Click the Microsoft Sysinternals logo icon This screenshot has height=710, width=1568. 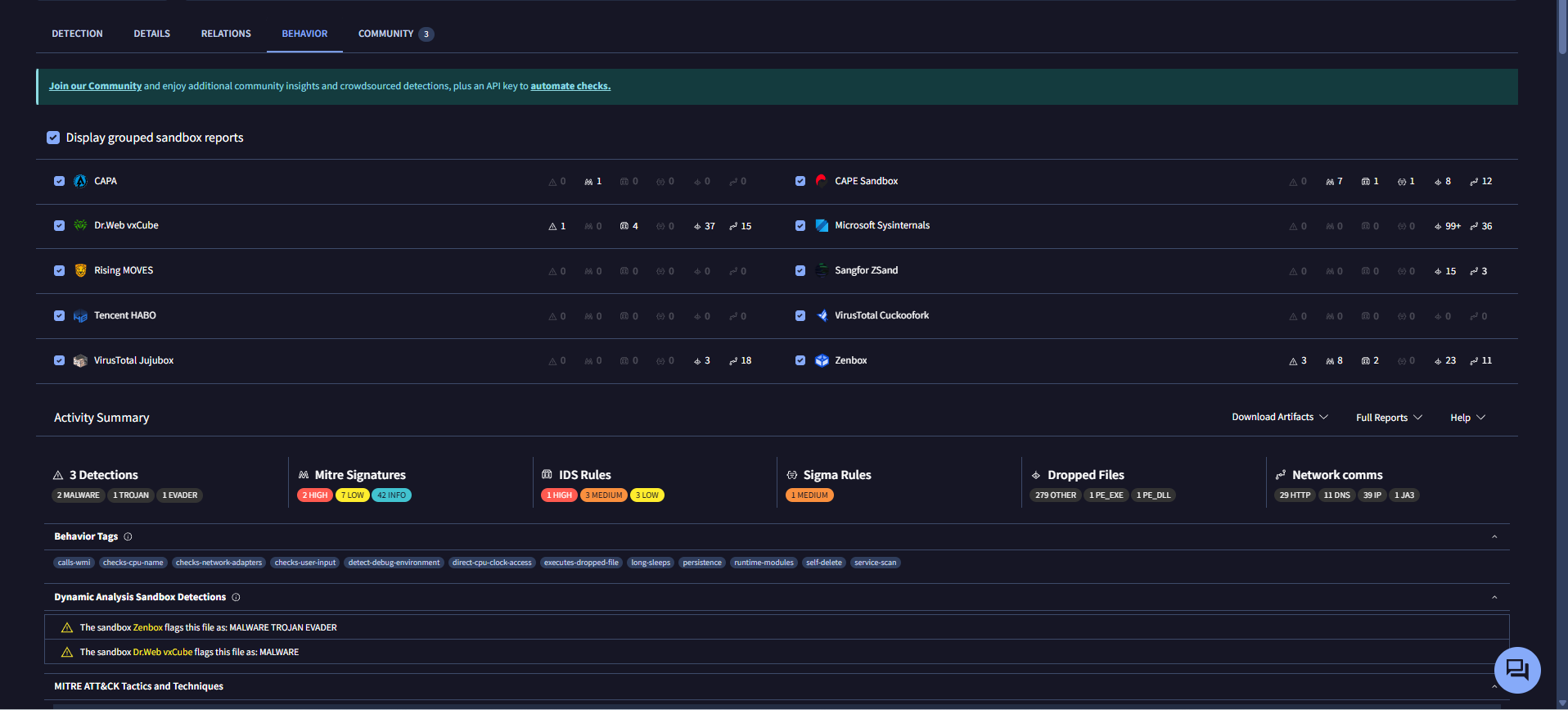click(822, 225)
